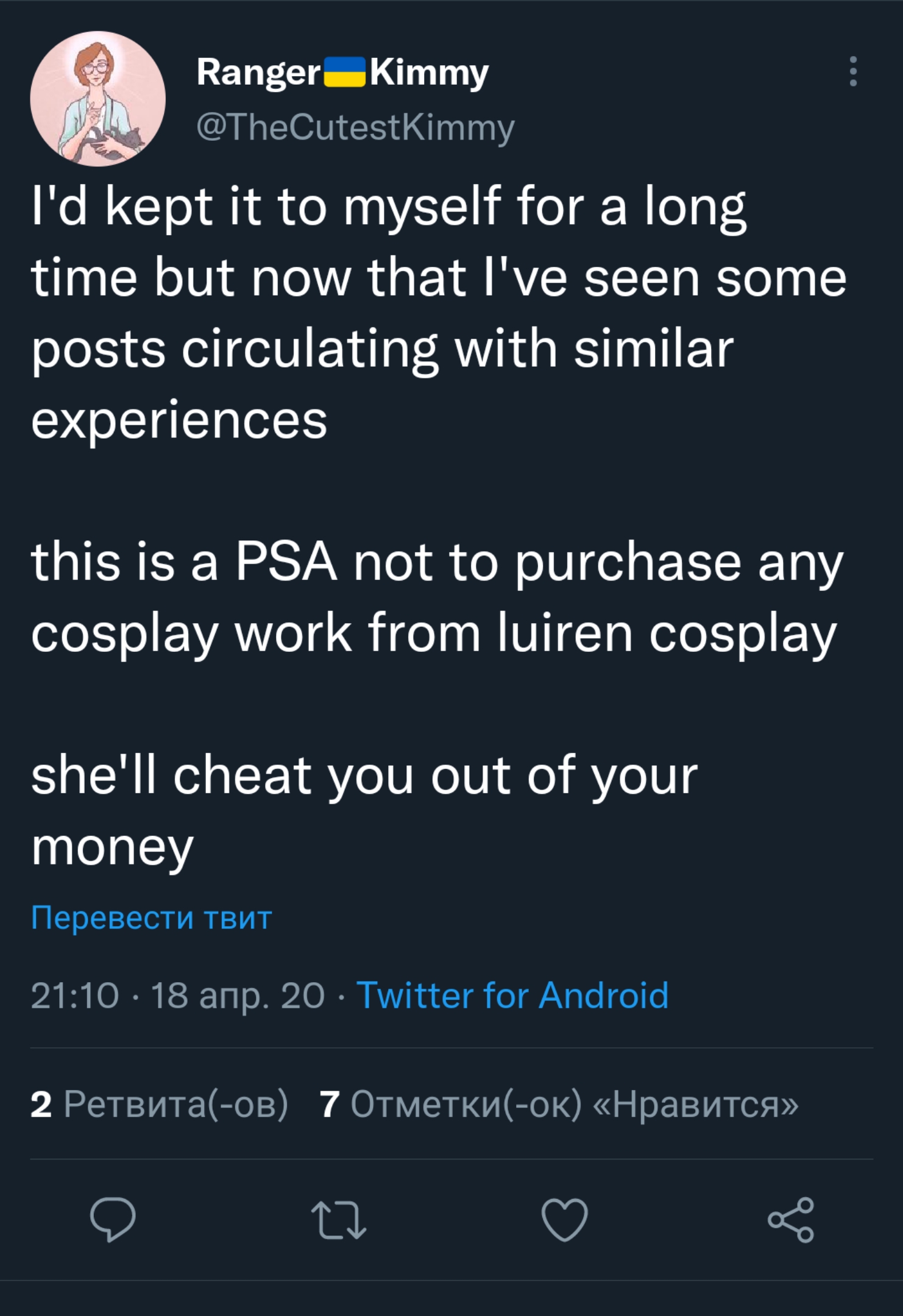Click "Перевести твит" to translate
Screen dimensions: 903x1316
pyautogui.click(x=151, y=917)
